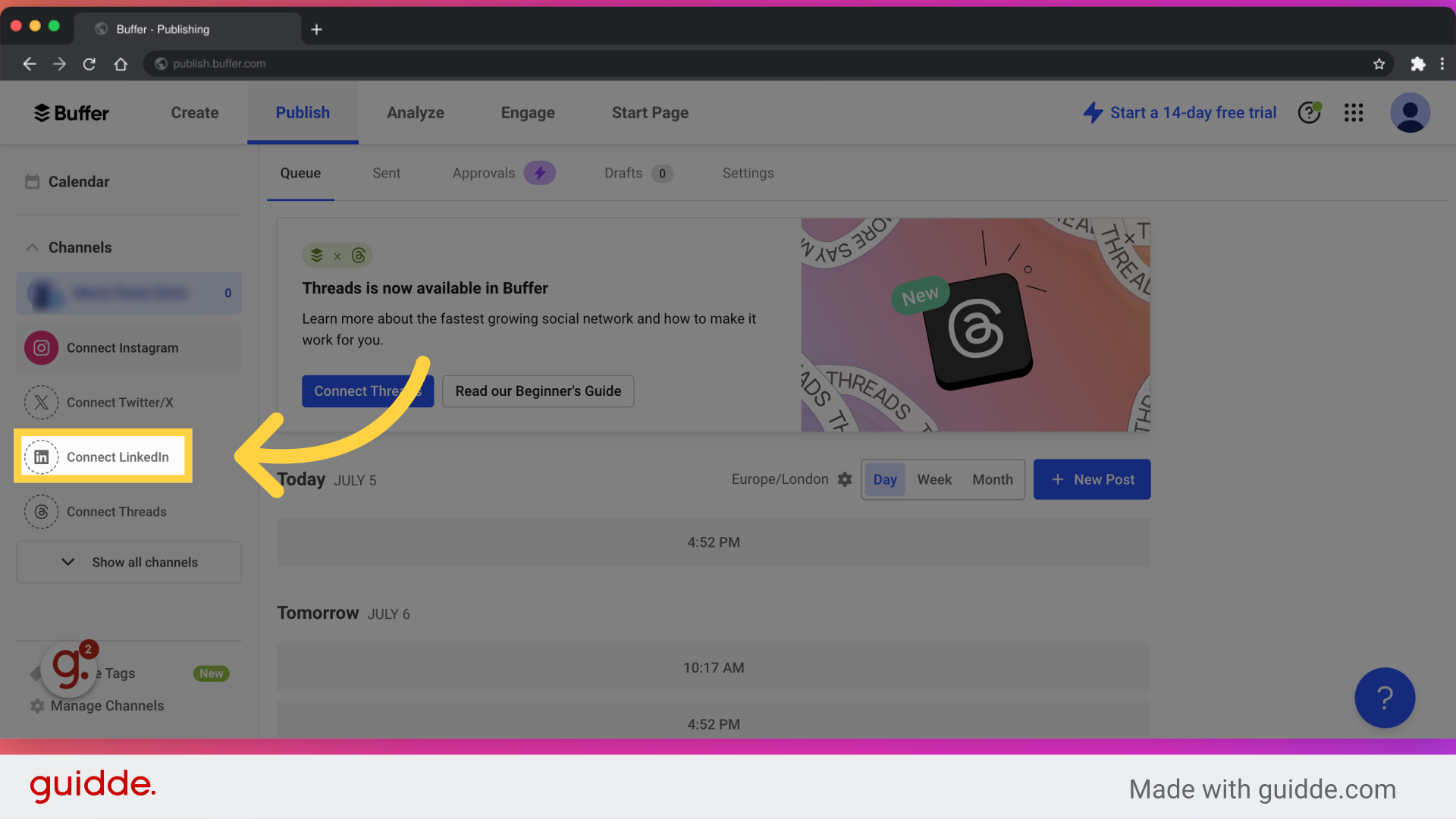
Task: Click the Threads channel icon
Action: (41, 512)
